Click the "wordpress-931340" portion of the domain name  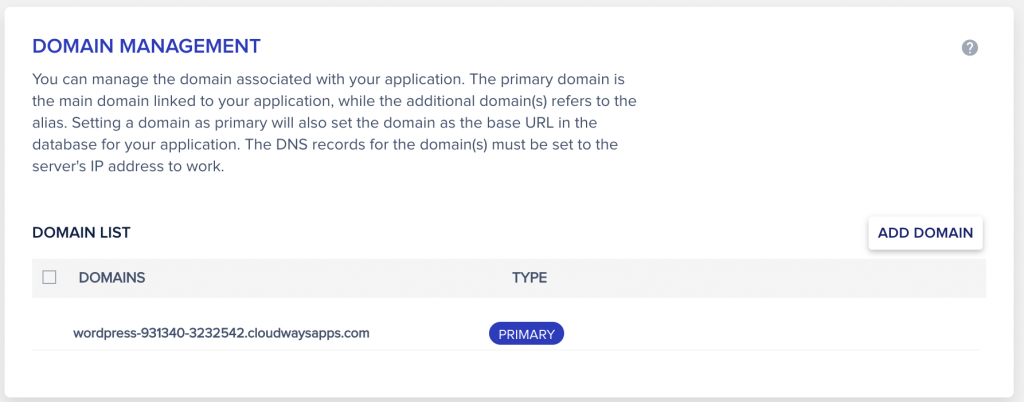tap(119, 333)
